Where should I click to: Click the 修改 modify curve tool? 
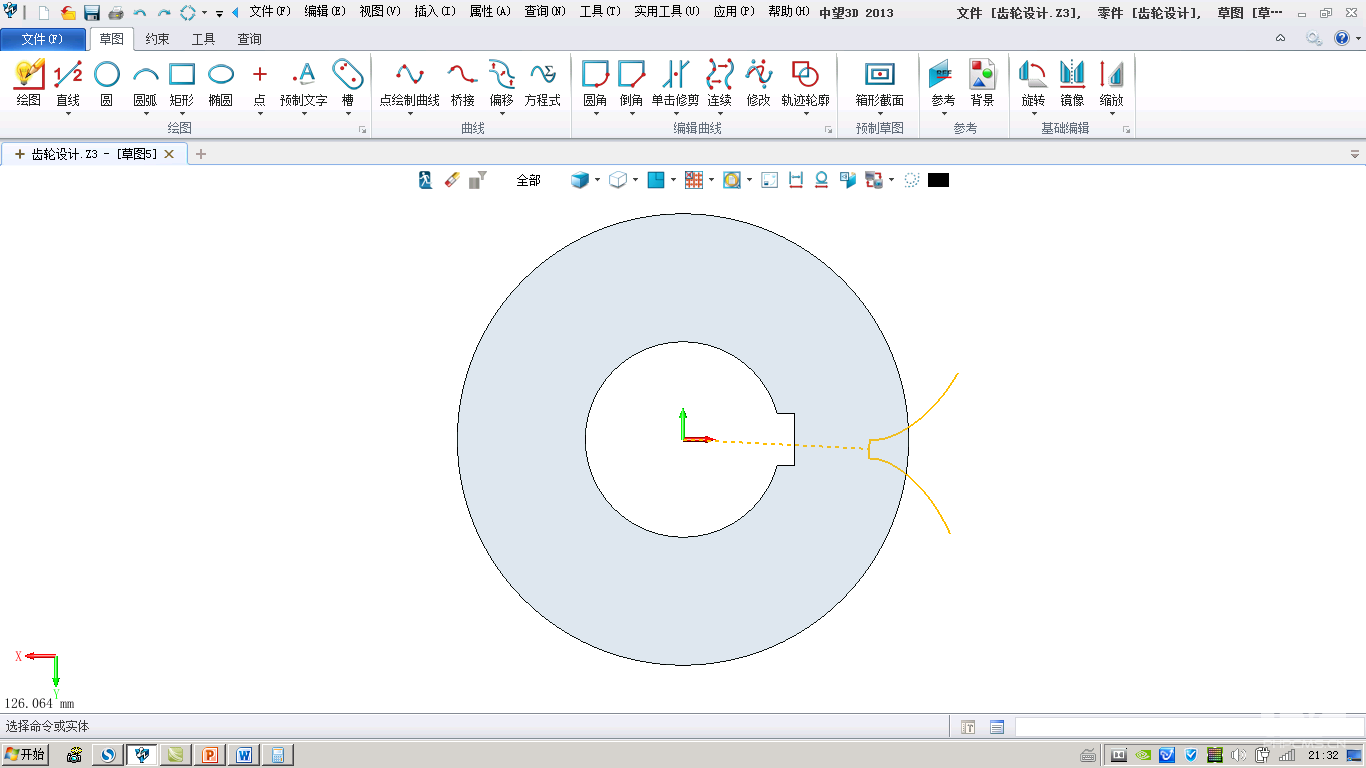(x=758, y=83)
